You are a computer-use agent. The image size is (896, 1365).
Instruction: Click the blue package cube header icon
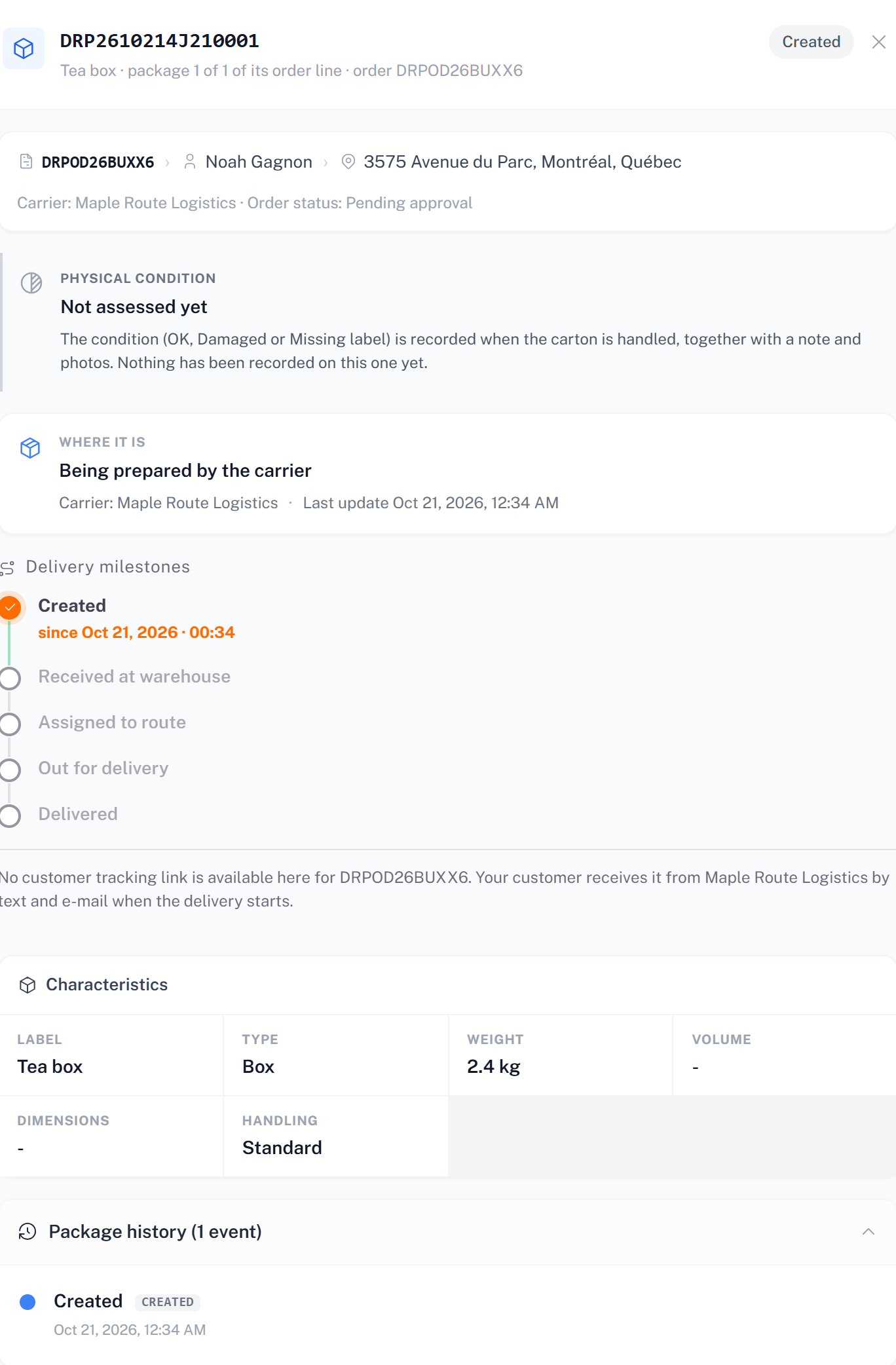(x=24, y=48)
